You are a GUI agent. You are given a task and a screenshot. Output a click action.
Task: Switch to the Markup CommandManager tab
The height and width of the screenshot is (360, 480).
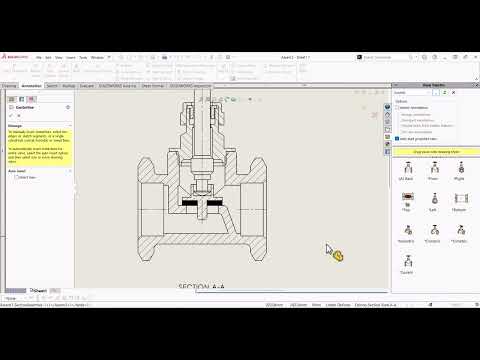69,86
